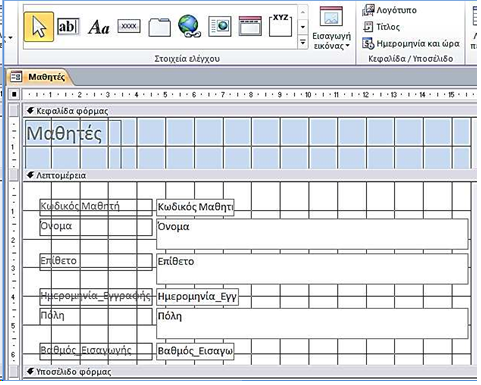This screenshot has height=385, width=481.
Task: Insert Ημερομηνία και ώρα
Action: point(411,43)
